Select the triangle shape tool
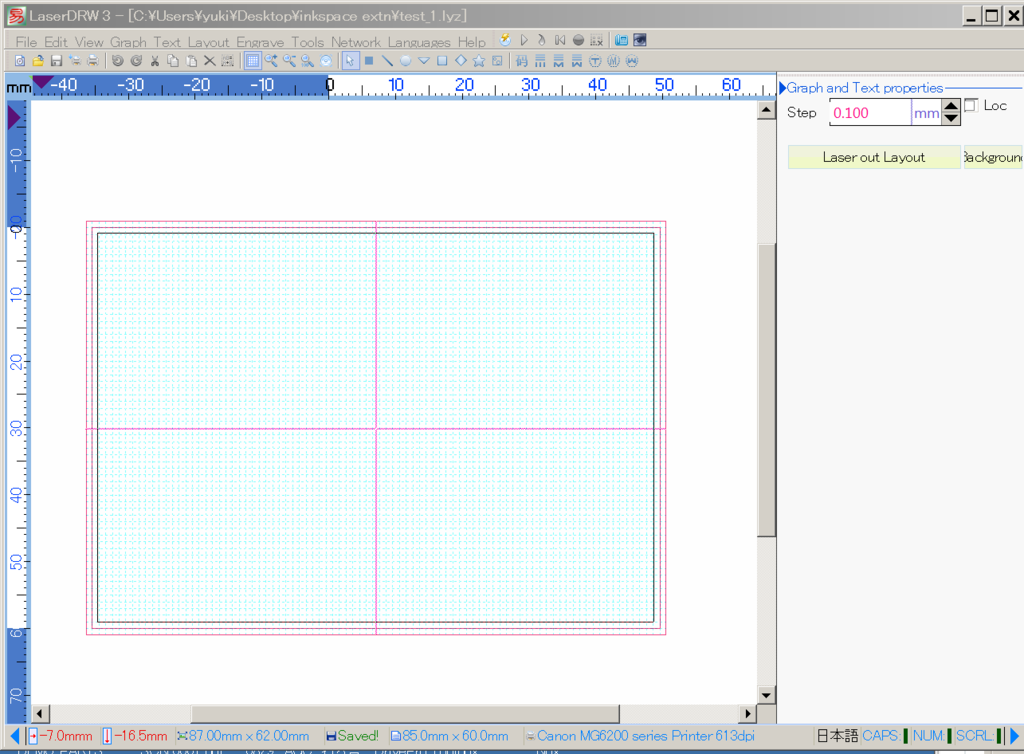Viewport: 1024px width, 754px height. 424,61
